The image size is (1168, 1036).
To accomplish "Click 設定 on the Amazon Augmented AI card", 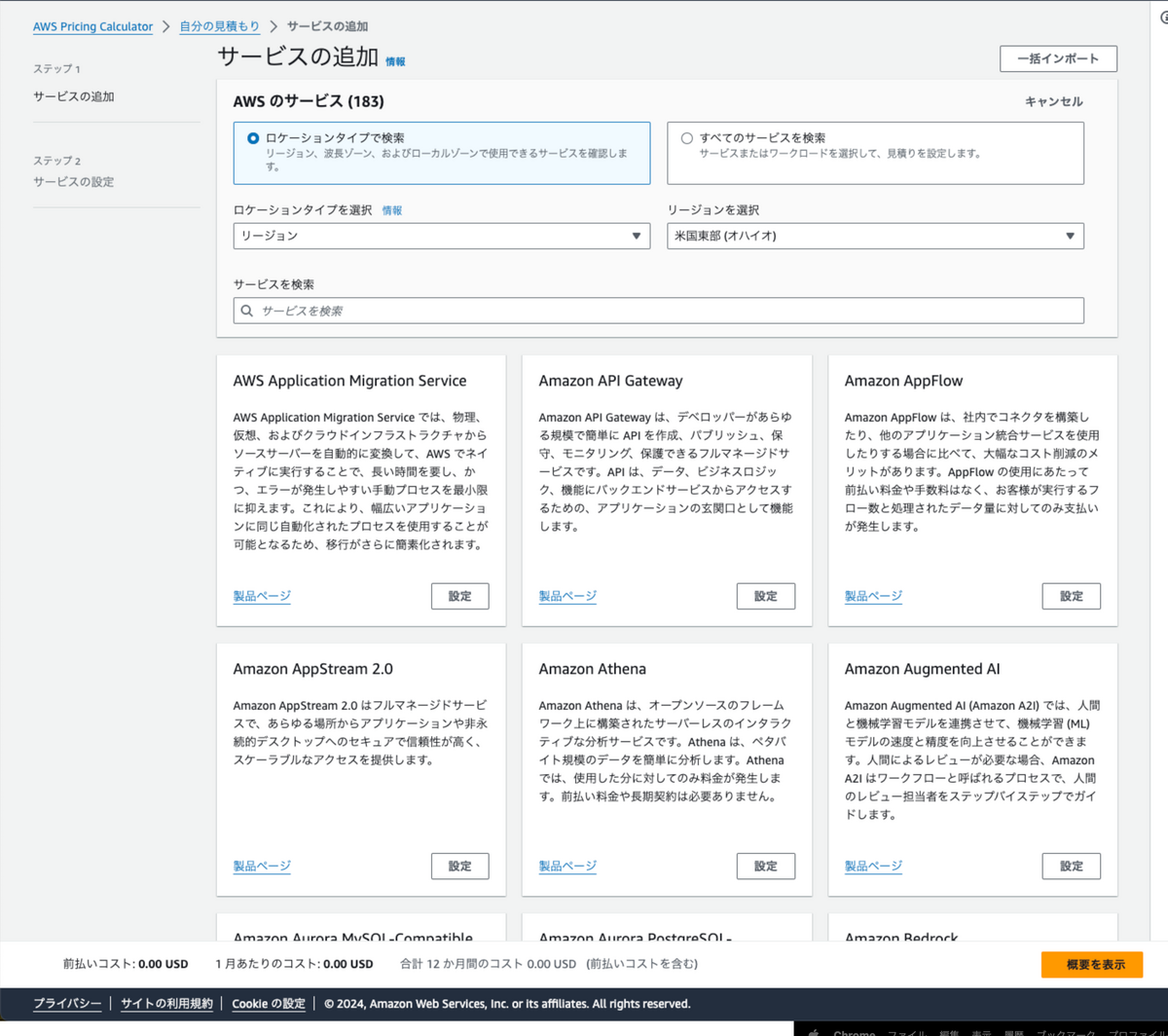I will pos(1072,866).
